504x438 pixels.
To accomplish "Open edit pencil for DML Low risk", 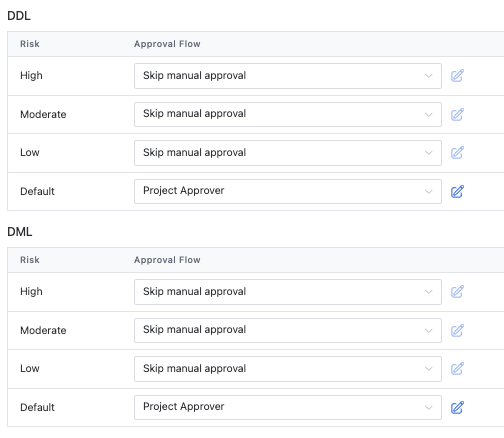I will click(x=457, y=369).
